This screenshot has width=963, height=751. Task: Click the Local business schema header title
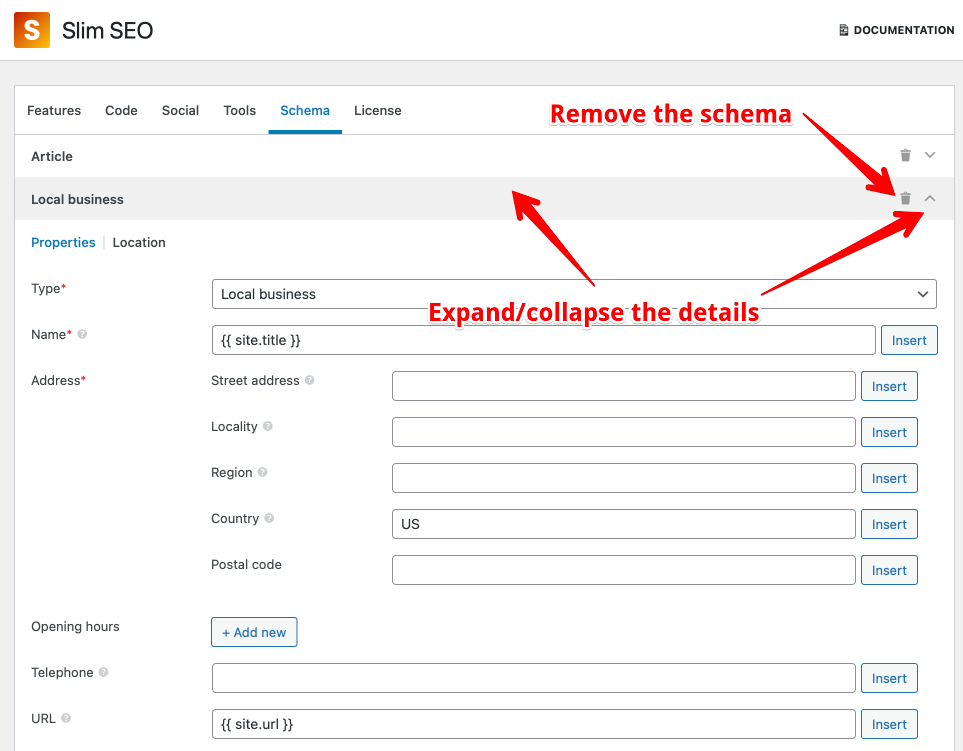point(77,200)
